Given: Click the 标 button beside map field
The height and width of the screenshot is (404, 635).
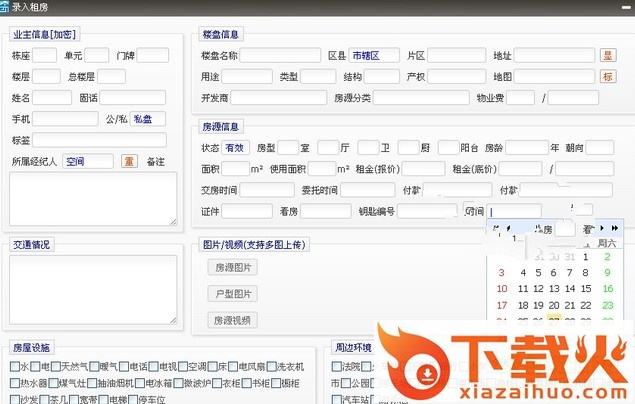Looking at the screenshot, I should pos(608,77).
